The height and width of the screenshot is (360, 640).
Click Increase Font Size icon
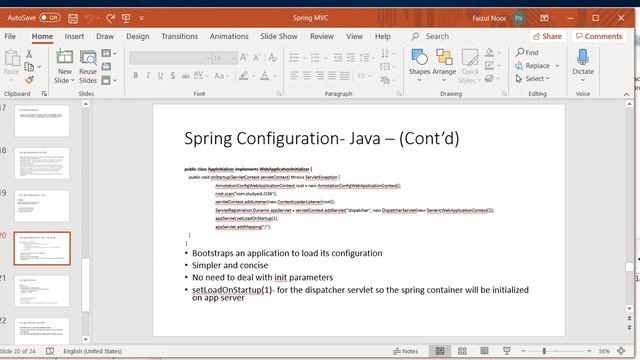[x=244, y=58]
